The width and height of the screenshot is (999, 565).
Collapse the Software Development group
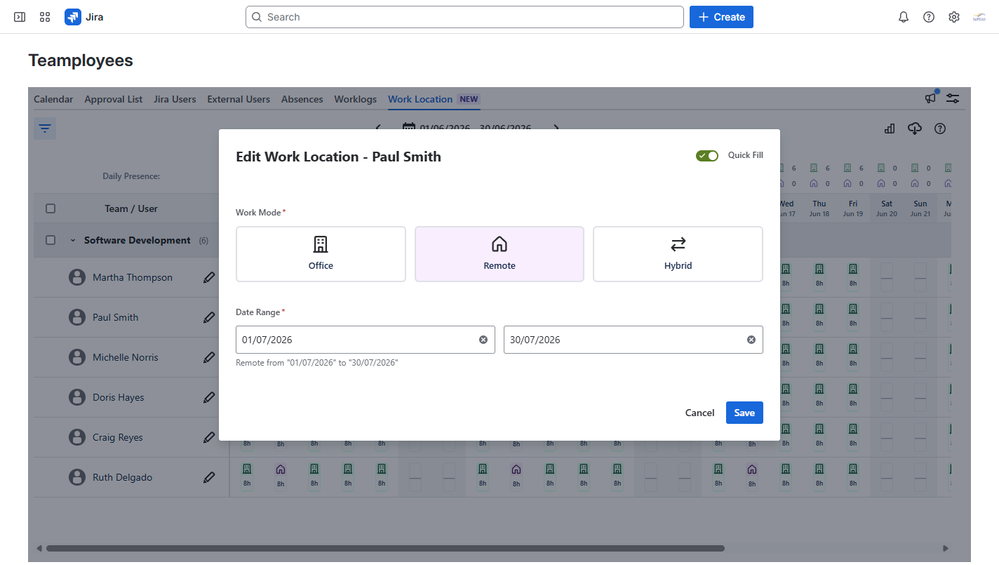73,240
